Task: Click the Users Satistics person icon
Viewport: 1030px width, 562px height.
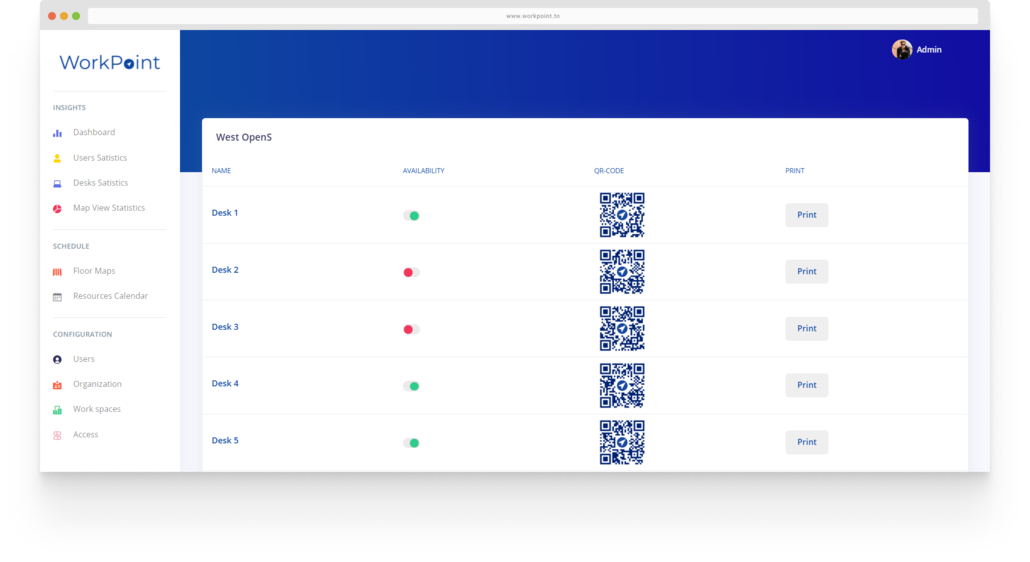Action: point(57,158)
